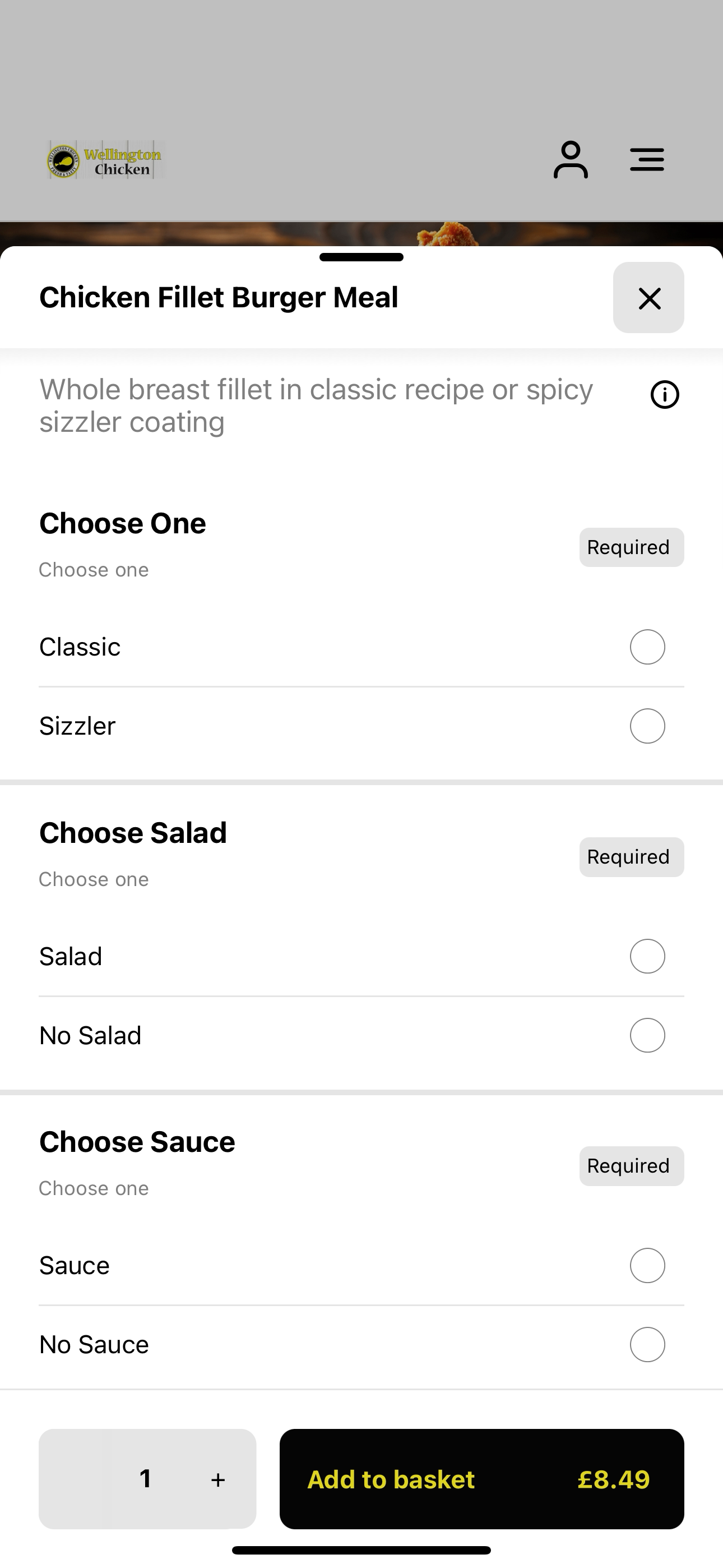Select the Classic radio option

[x=647, y=647]
